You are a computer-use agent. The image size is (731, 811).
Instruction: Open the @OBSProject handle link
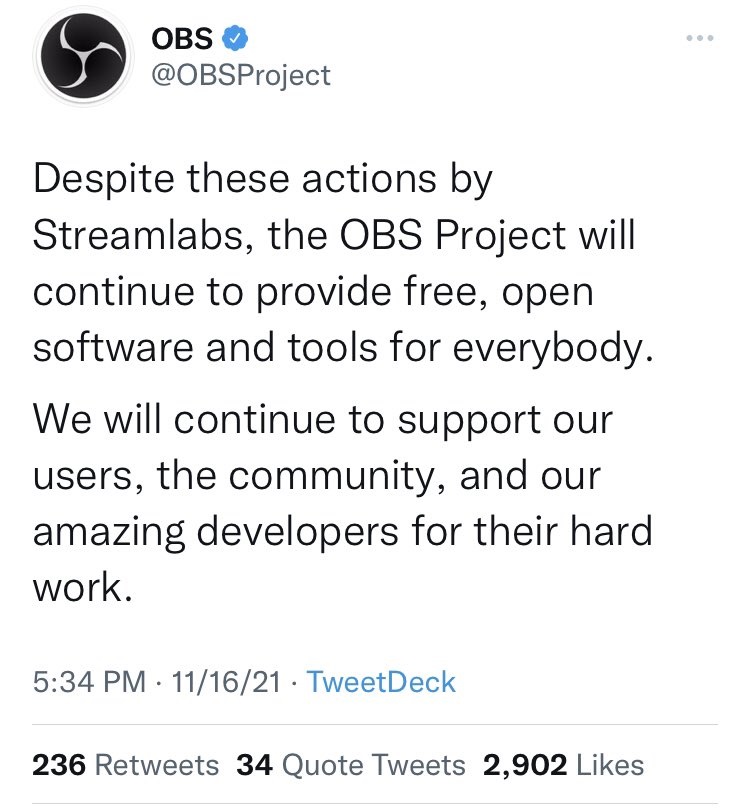[x=241, y=76]
